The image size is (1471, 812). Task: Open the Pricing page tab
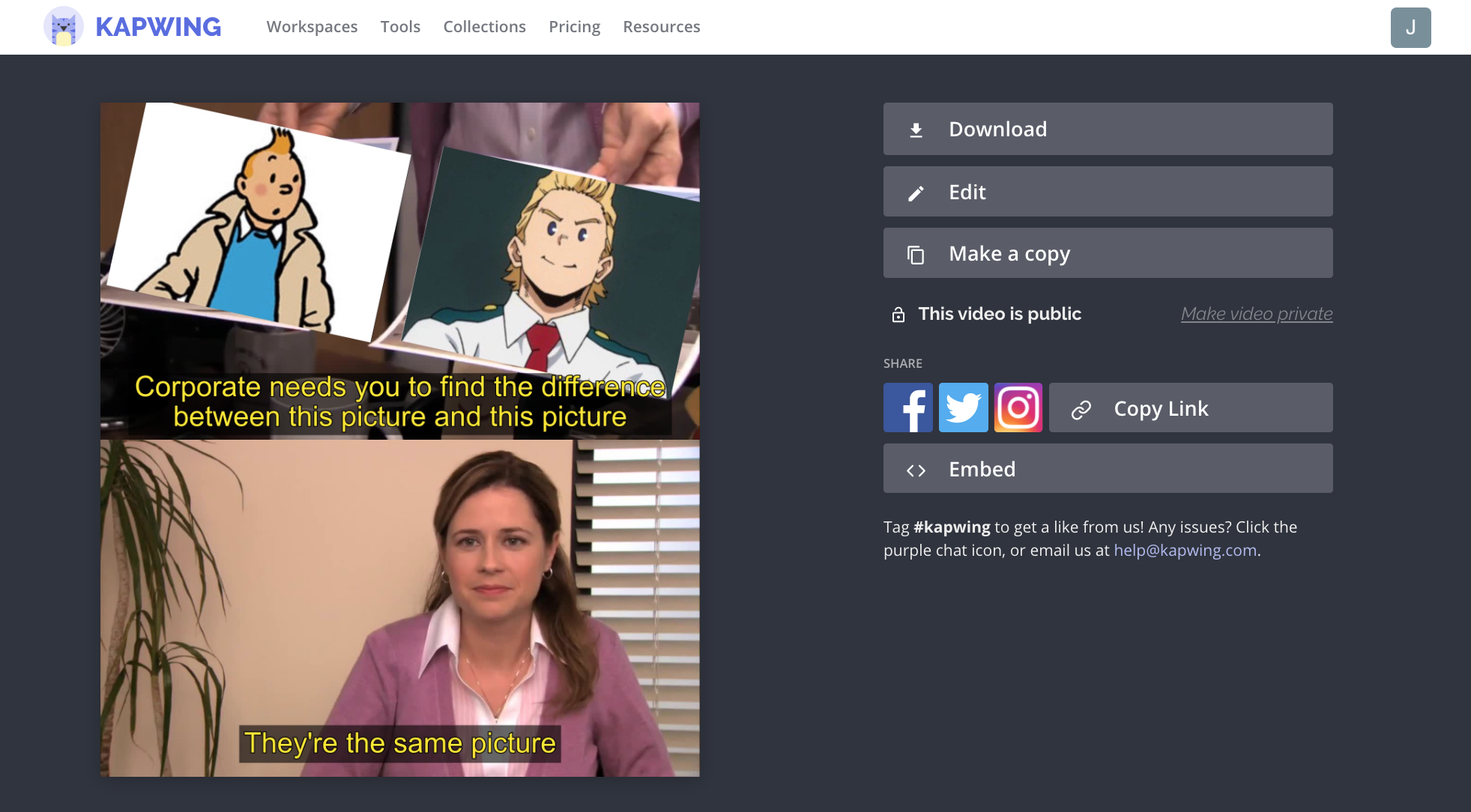tap(573, 26)
